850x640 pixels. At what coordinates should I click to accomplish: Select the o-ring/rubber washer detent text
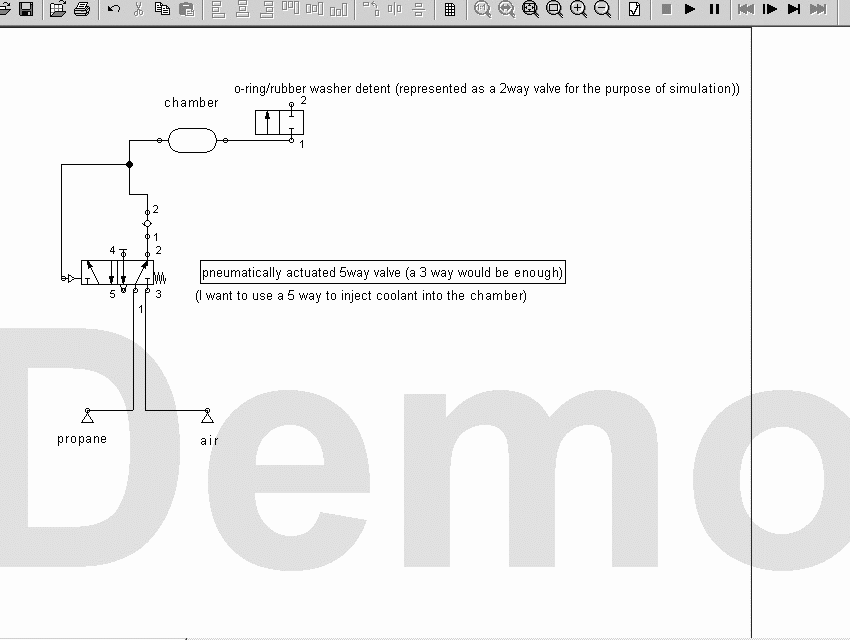(x=486, y=89)
